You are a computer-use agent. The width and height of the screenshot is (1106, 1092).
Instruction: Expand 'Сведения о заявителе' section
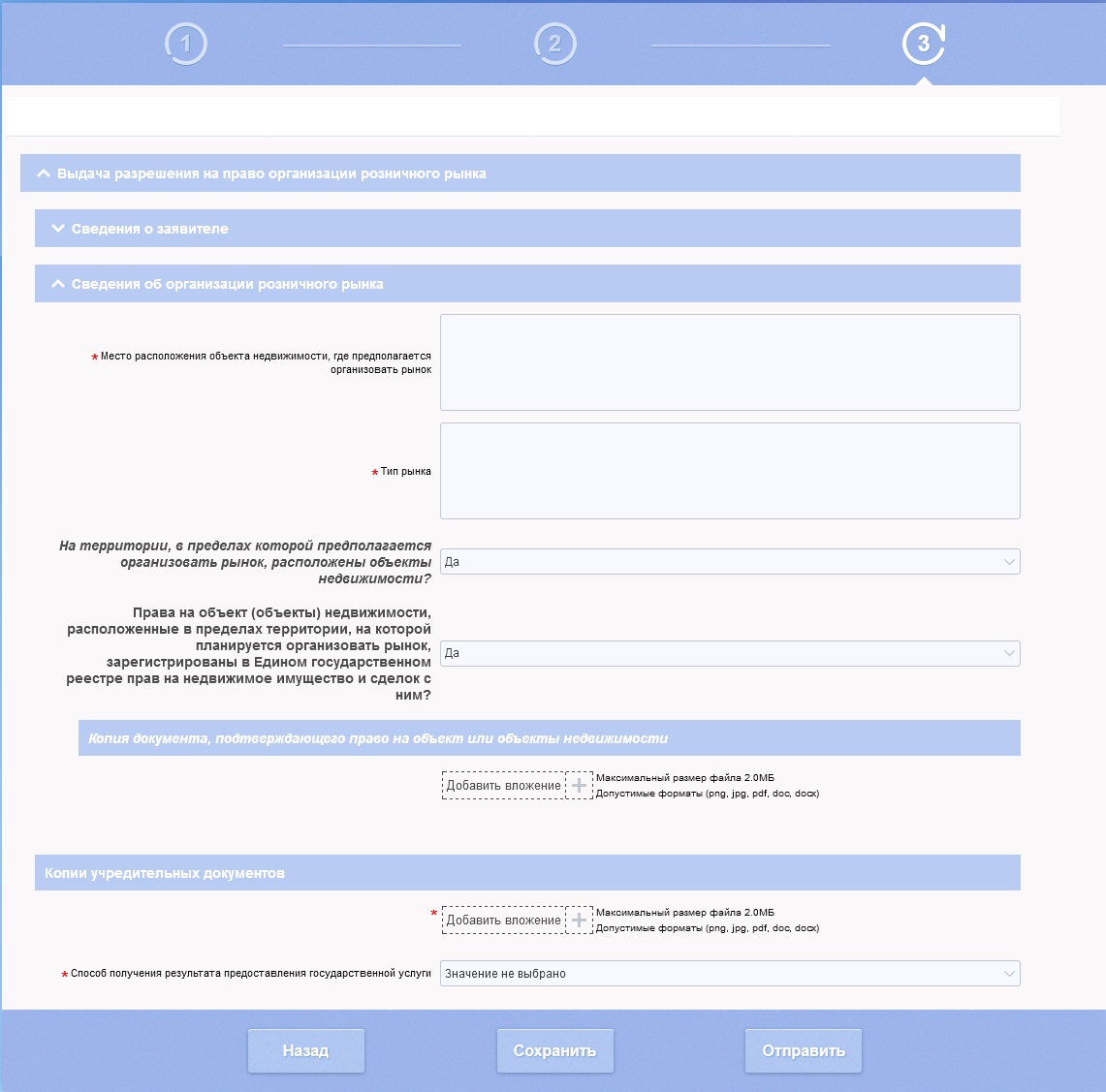pyautogui.click(x=57, y=229)
